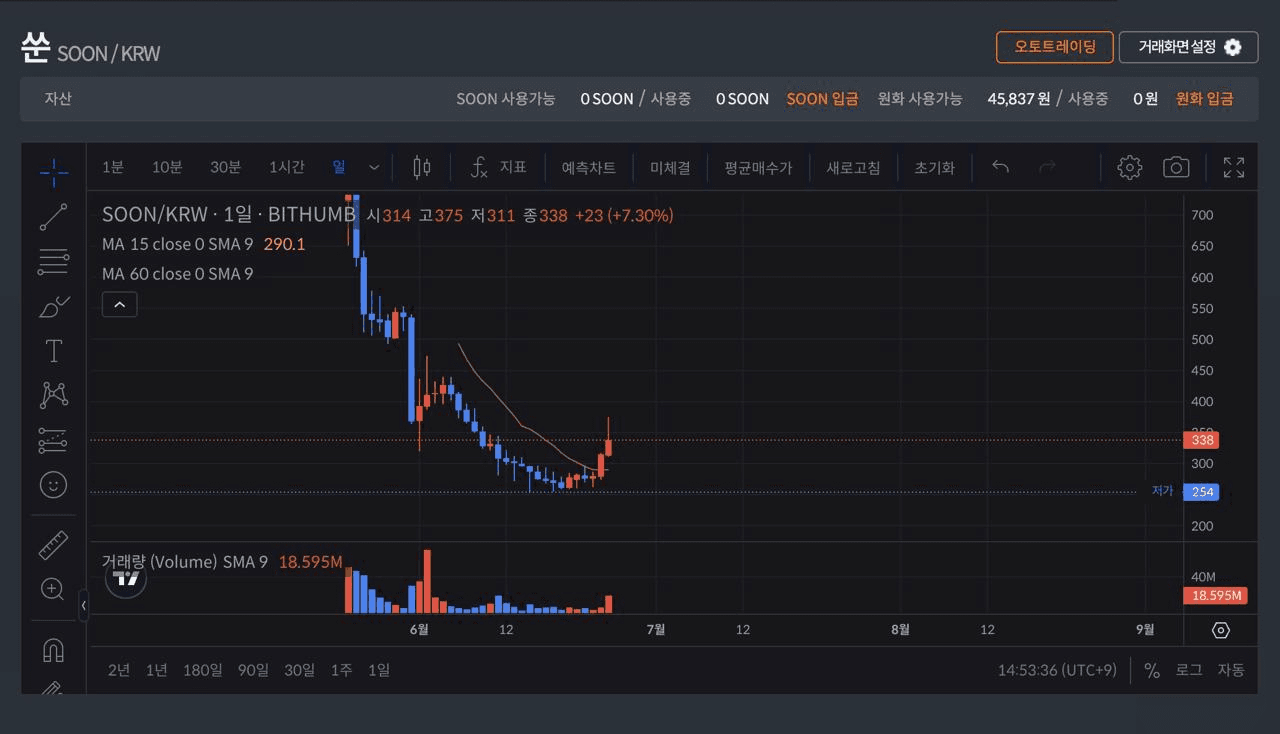The height and width of the screenshot is (734, 1280).
Task: Toggle the magnet mode icon
Action: pos(54,650)
